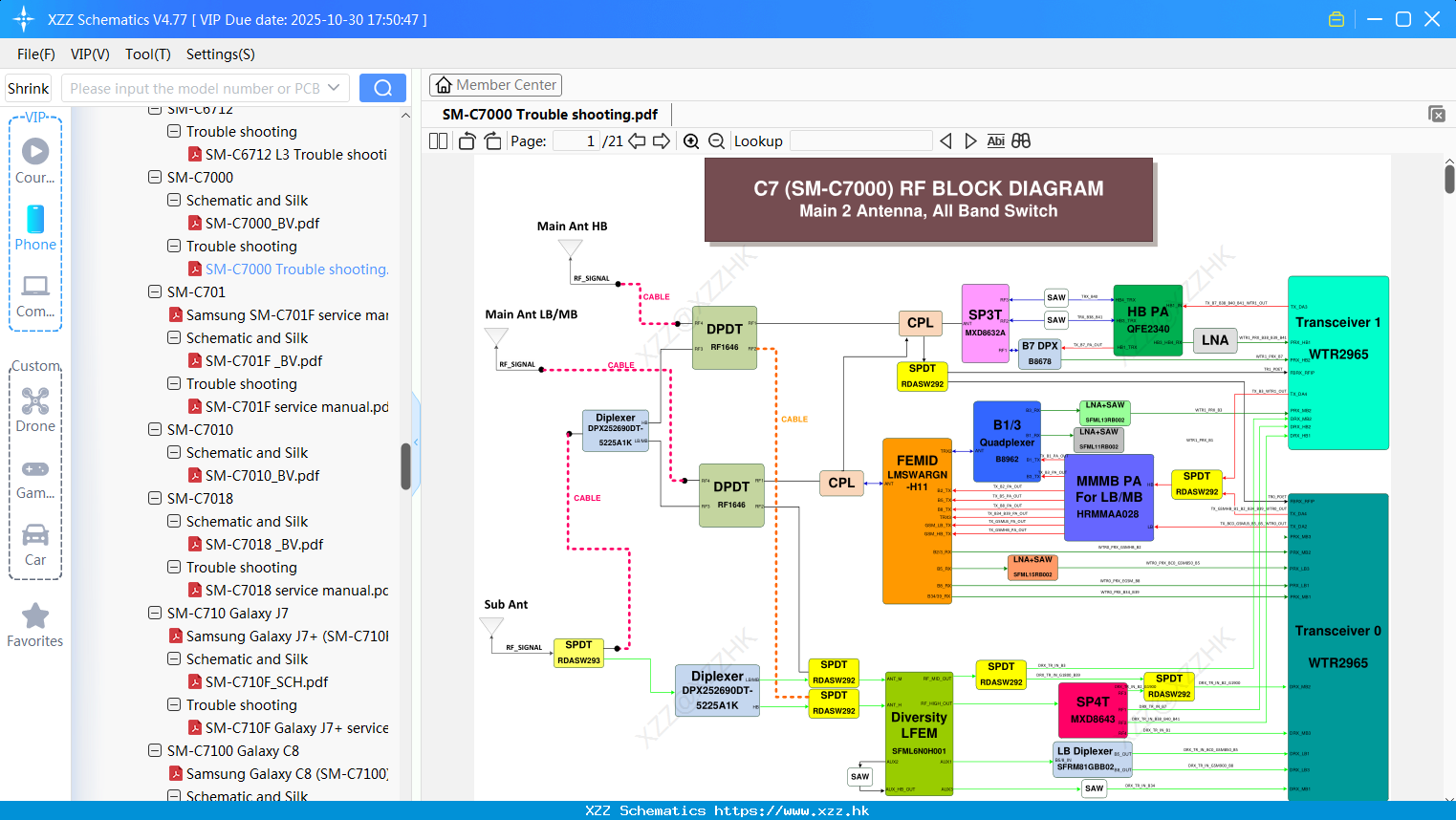
Task: Collapse the SM-C710 Galaxy J7 node
Action: pyautogui.click(x=155, y=613)
